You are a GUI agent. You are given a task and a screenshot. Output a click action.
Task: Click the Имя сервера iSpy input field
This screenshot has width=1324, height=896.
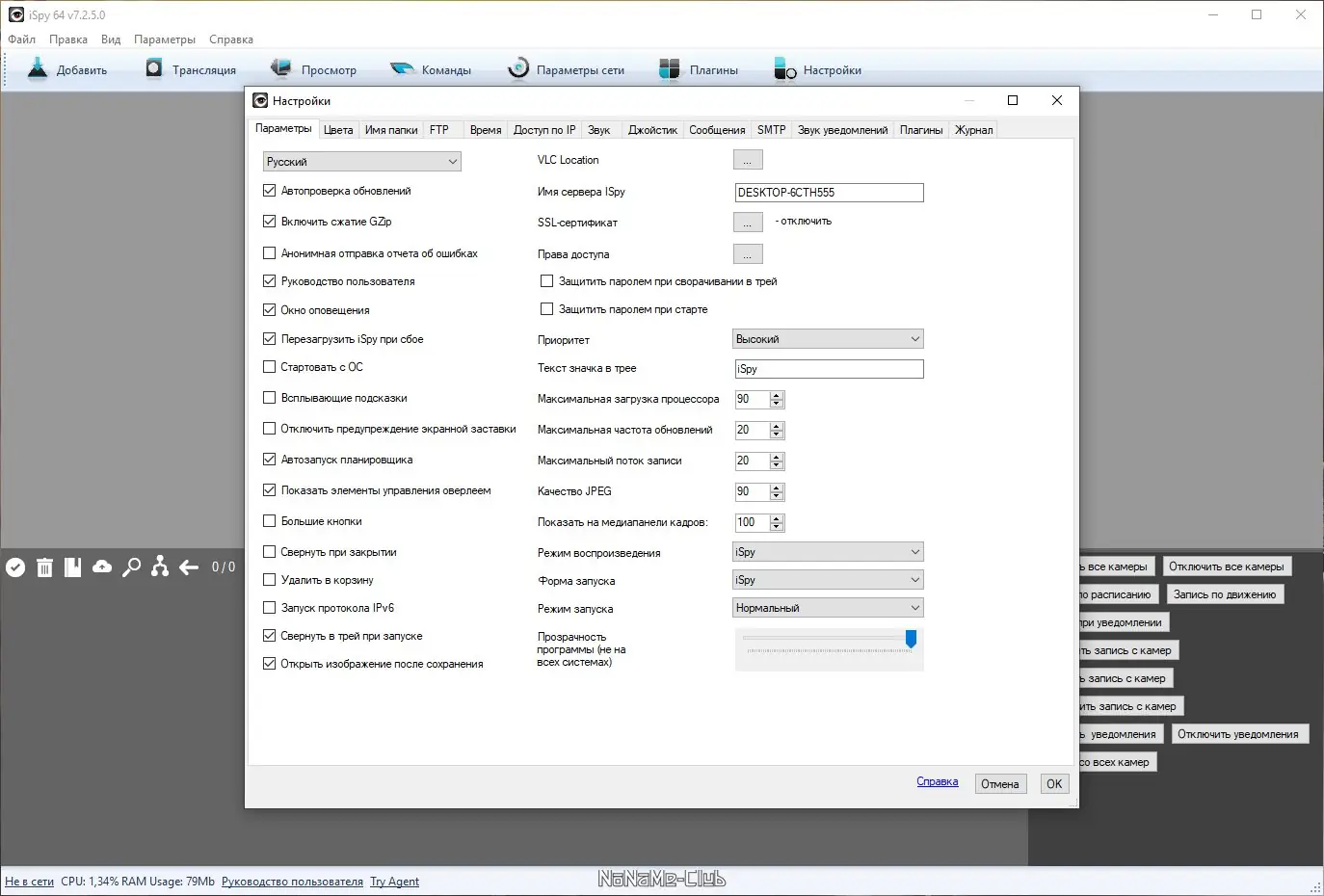pyautogui.click(x=829, y=193)
